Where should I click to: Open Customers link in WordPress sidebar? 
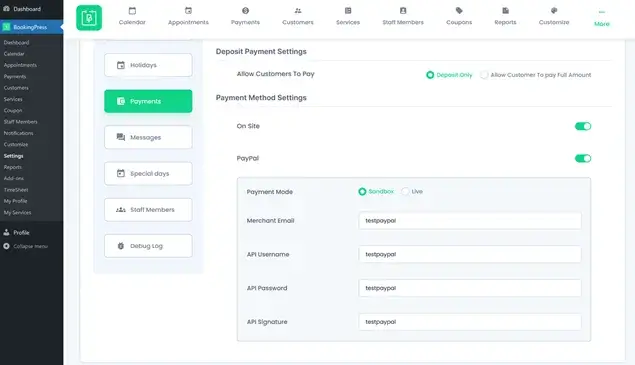click(16, 88)
